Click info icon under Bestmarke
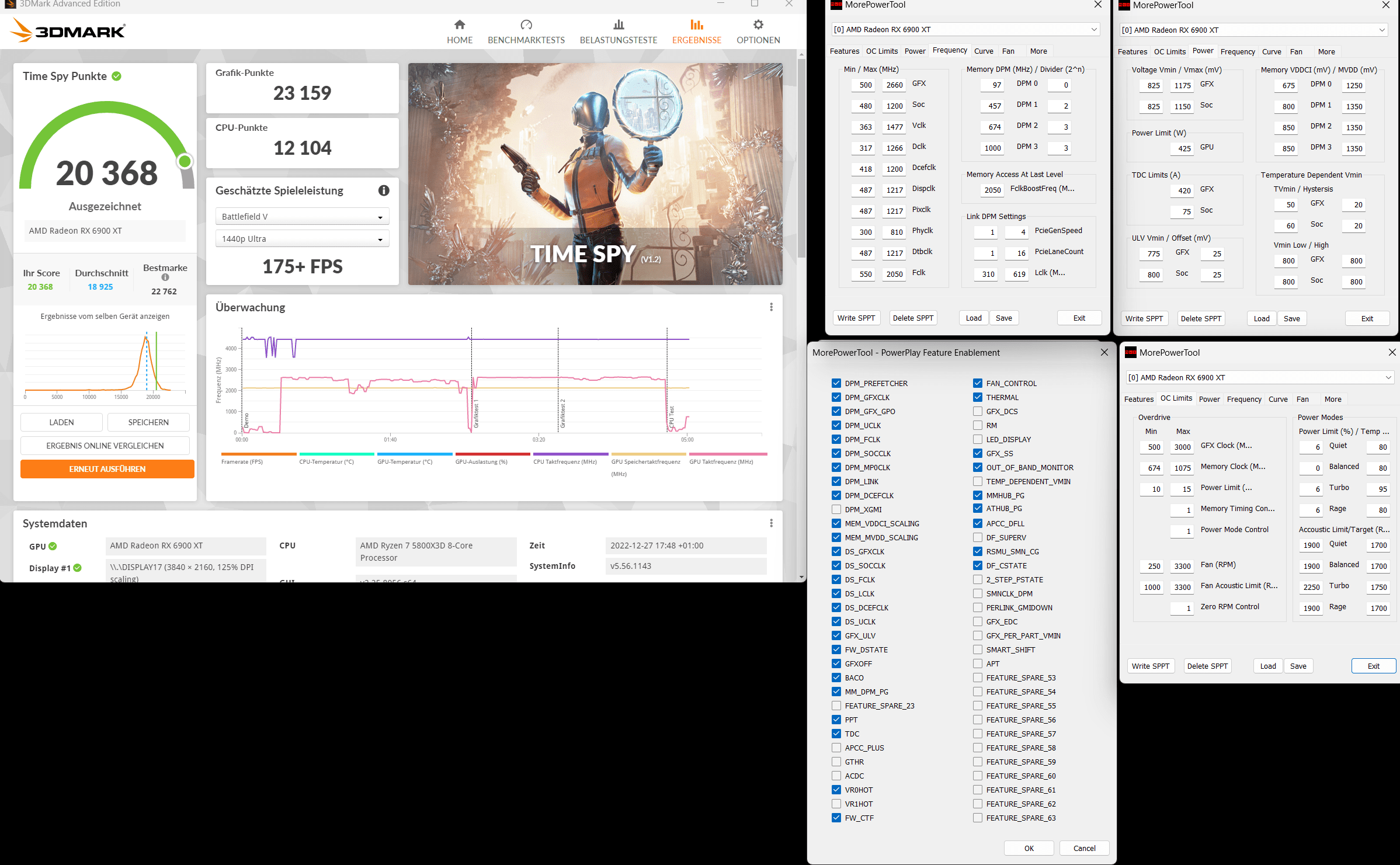 (x=165, y=277)
